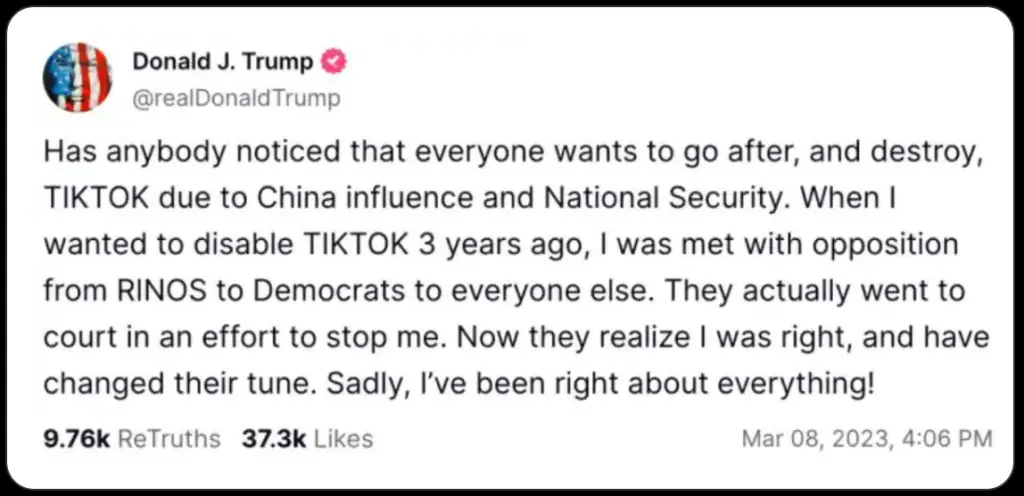Click the @realDonaldTrump handle
The image size is (1024, 496).
tap(236, 99)
